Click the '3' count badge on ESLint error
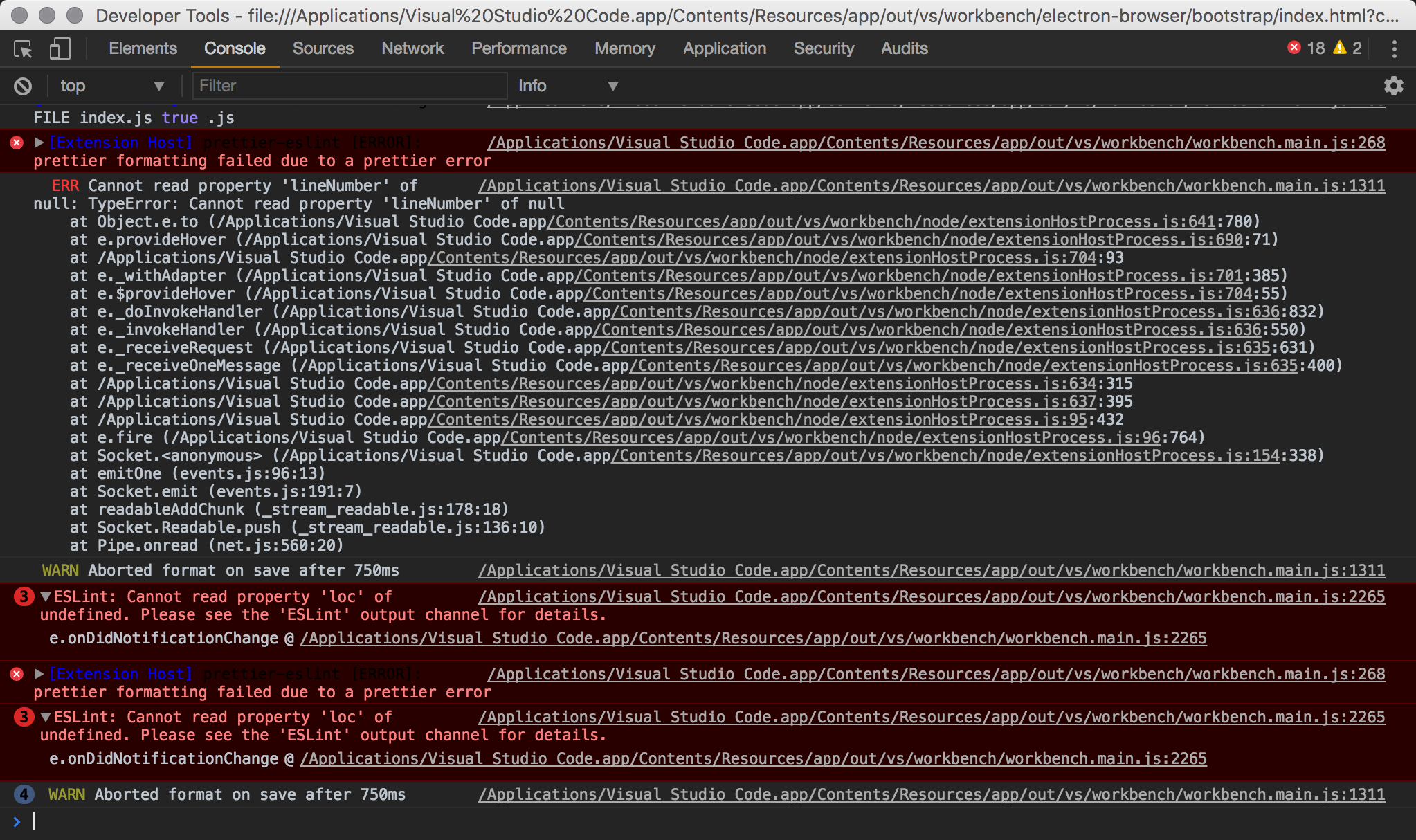Viewport: 1416px width, 840px height. pyautogui.click(x=24, y=596)
